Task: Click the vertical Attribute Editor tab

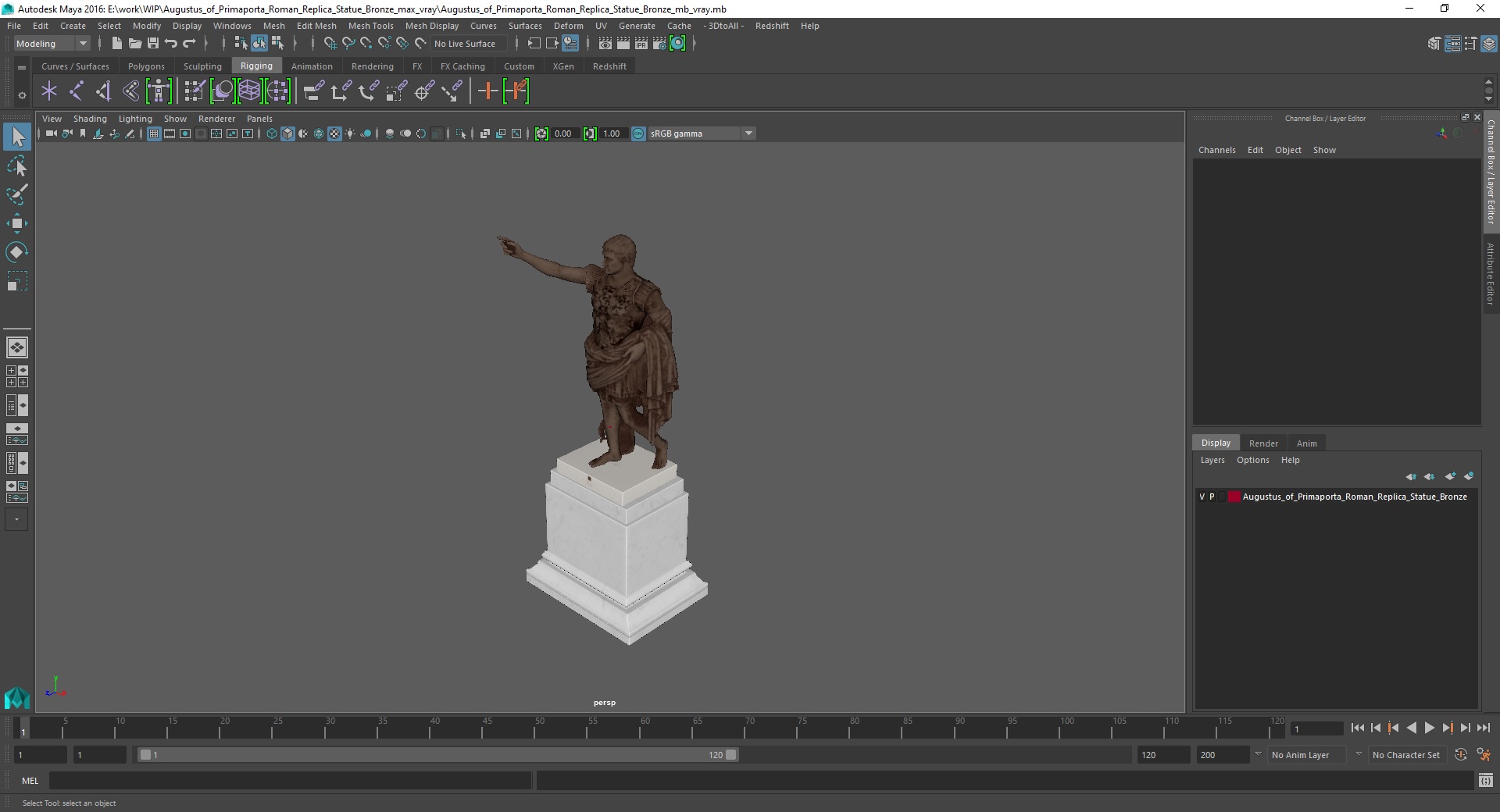Action: click(1491, 273)
